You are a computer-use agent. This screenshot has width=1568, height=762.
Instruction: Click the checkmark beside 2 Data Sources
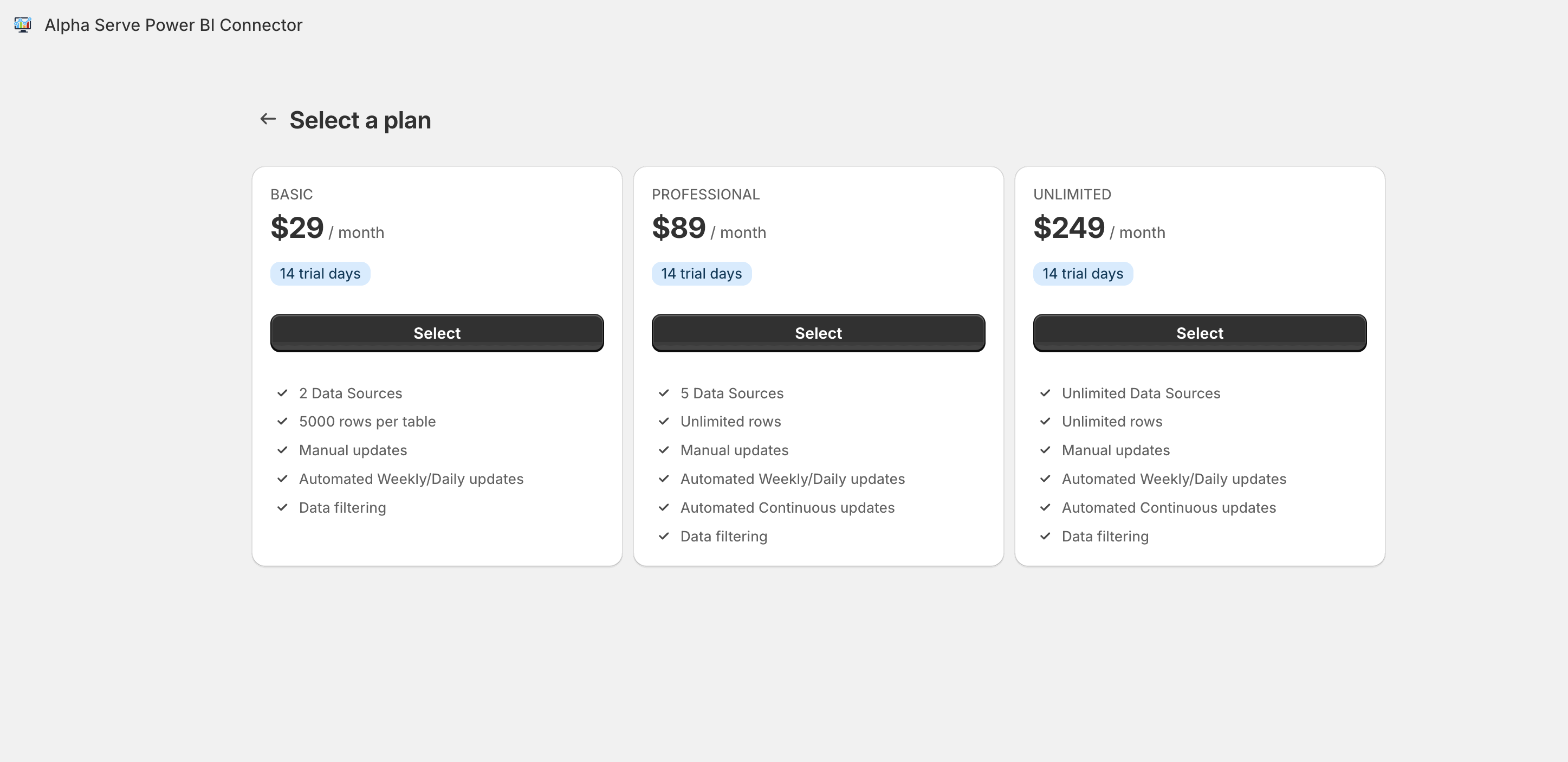(282, 392)
